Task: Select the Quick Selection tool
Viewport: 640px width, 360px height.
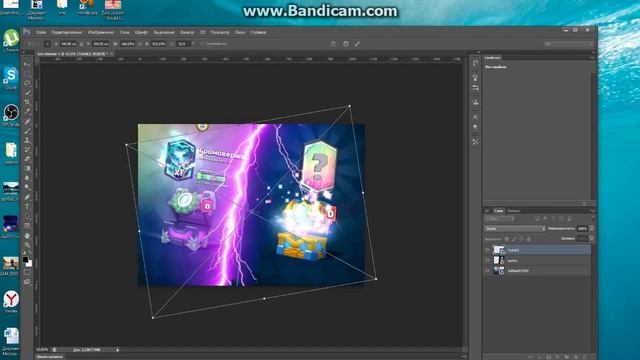Action: [27, 93]
